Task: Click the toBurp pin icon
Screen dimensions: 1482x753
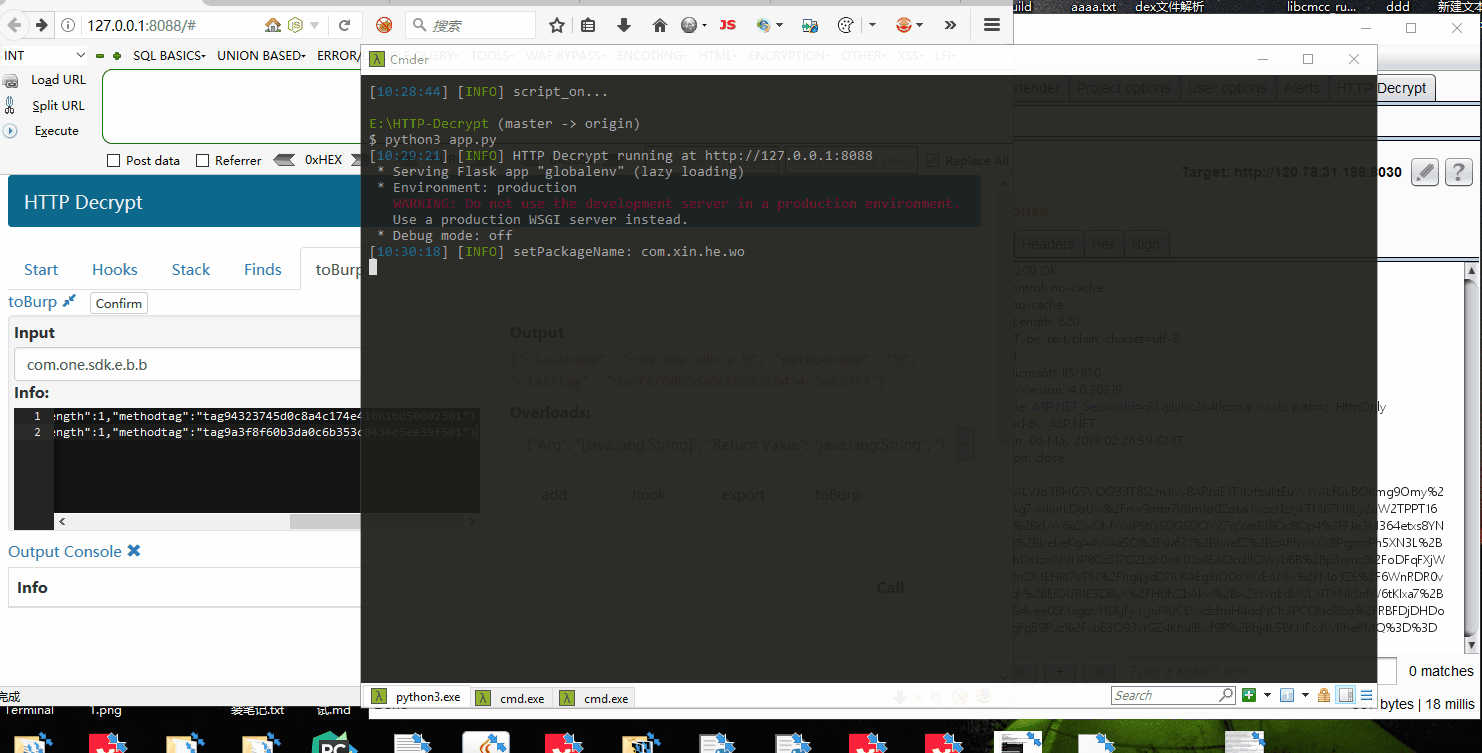Action: (69, 301)
